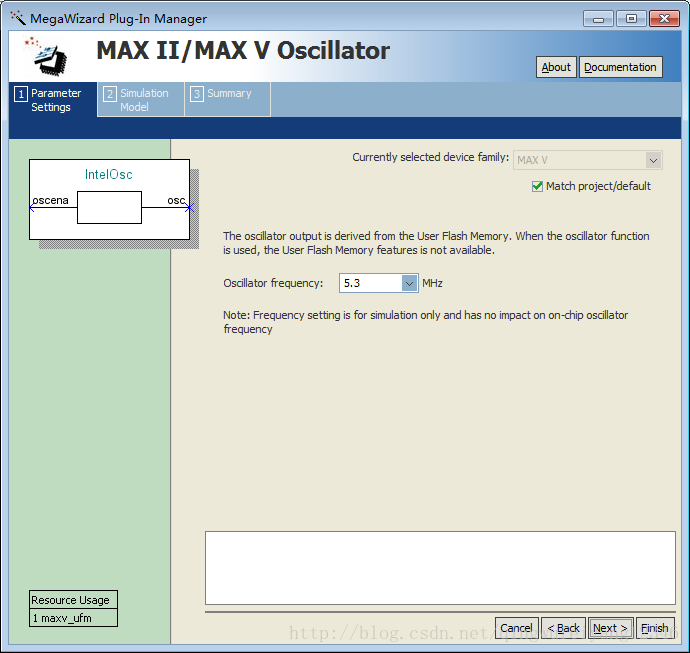This screenshot has height=653, width=690.
Task: Go to the Summary tab
Action: coord(228,100)
